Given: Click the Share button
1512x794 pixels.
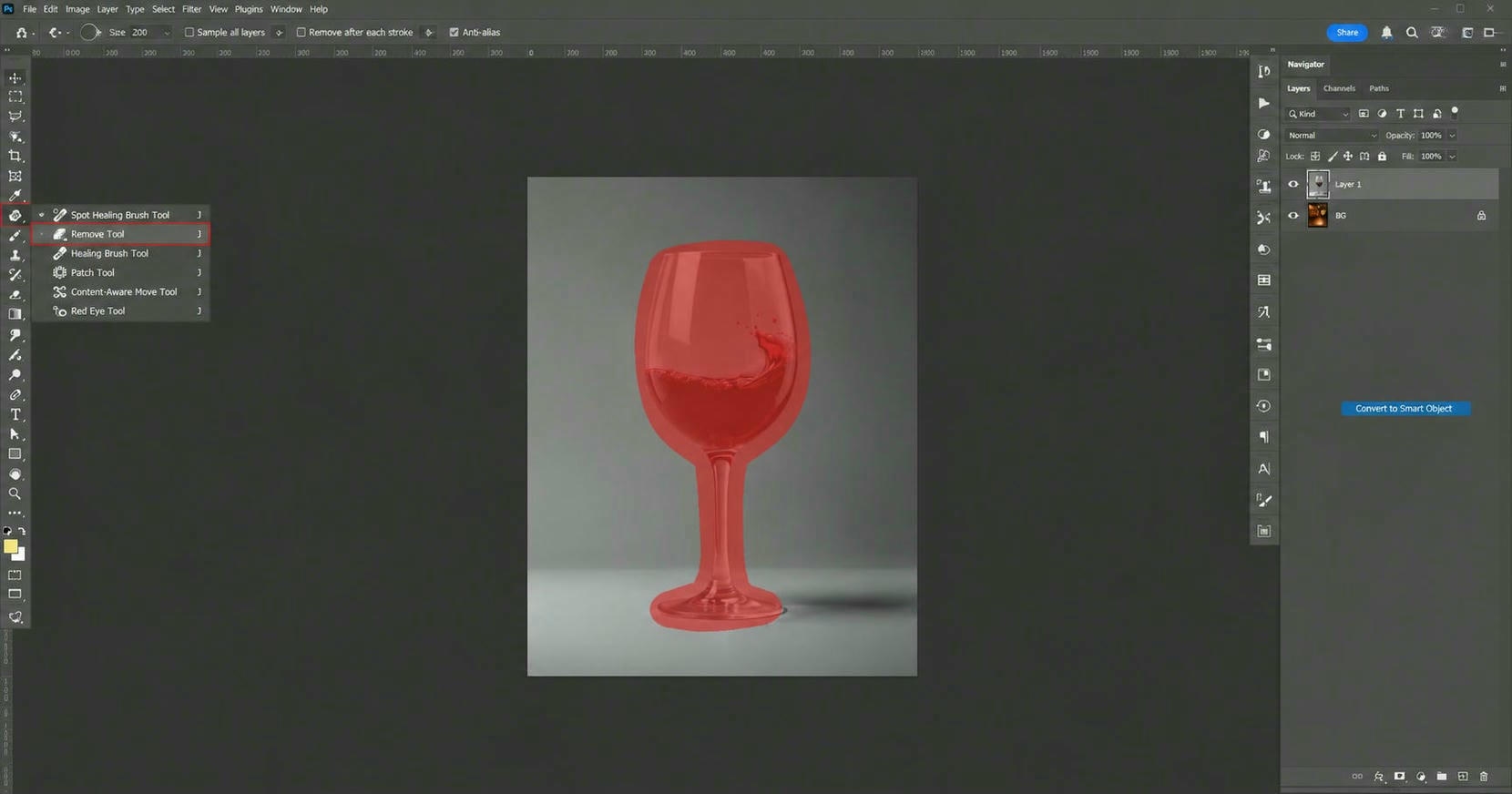Looking at the screenshot, I should click(x=1347, y=33).
